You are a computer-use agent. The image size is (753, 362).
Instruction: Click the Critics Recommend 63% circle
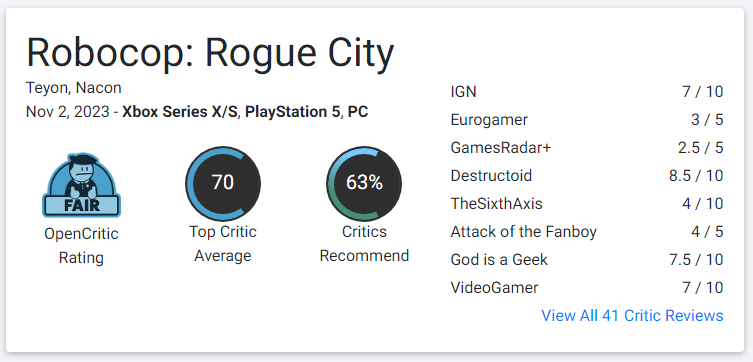[x=364, y=183]
